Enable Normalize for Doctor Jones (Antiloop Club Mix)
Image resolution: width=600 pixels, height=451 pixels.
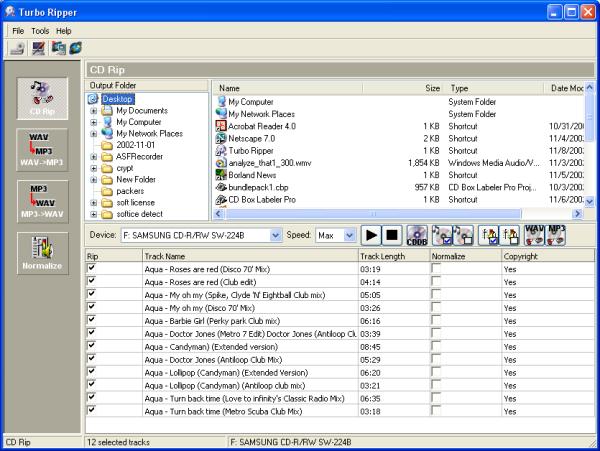435,358
